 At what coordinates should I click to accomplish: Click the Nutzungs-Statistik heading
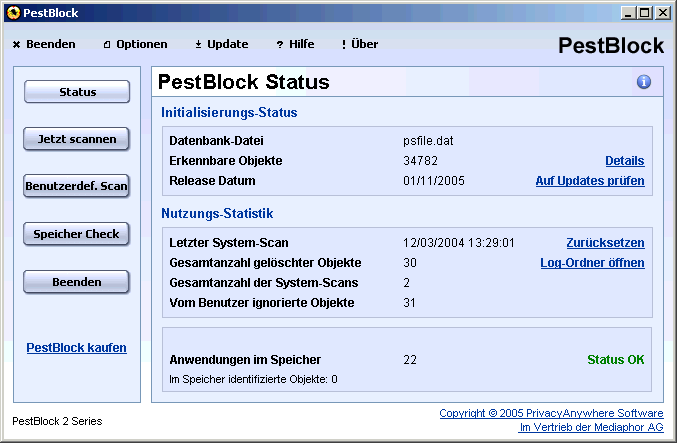pyautogui.click(x=217, y=213)
